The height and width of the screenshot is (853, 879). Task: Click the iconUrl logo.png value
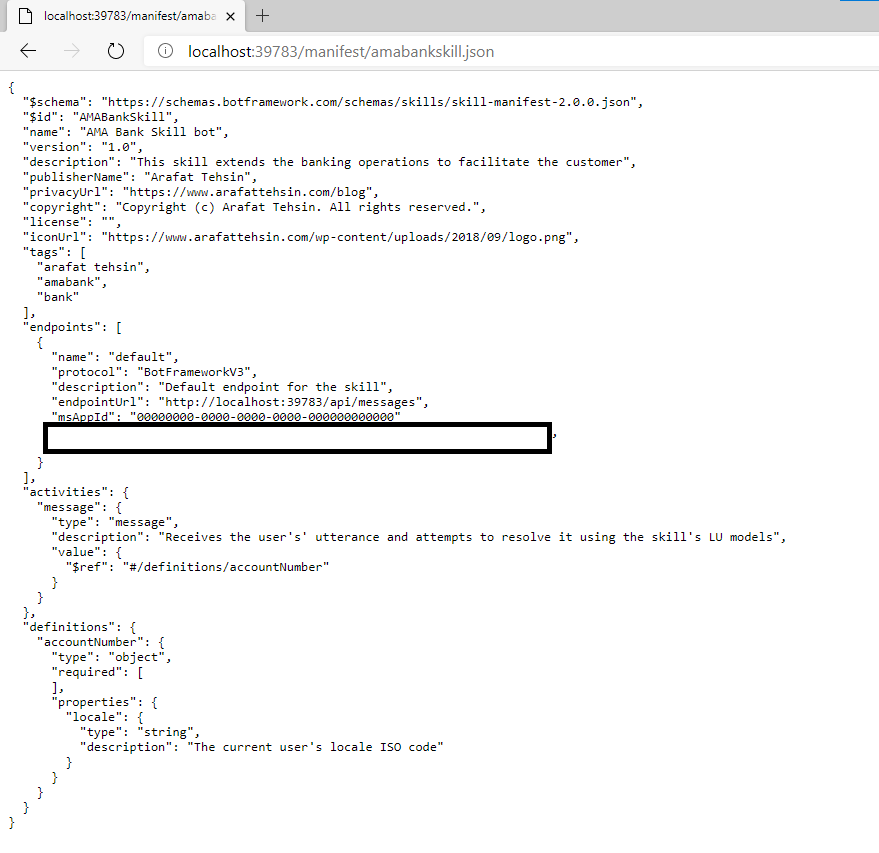tap(336, 237)
